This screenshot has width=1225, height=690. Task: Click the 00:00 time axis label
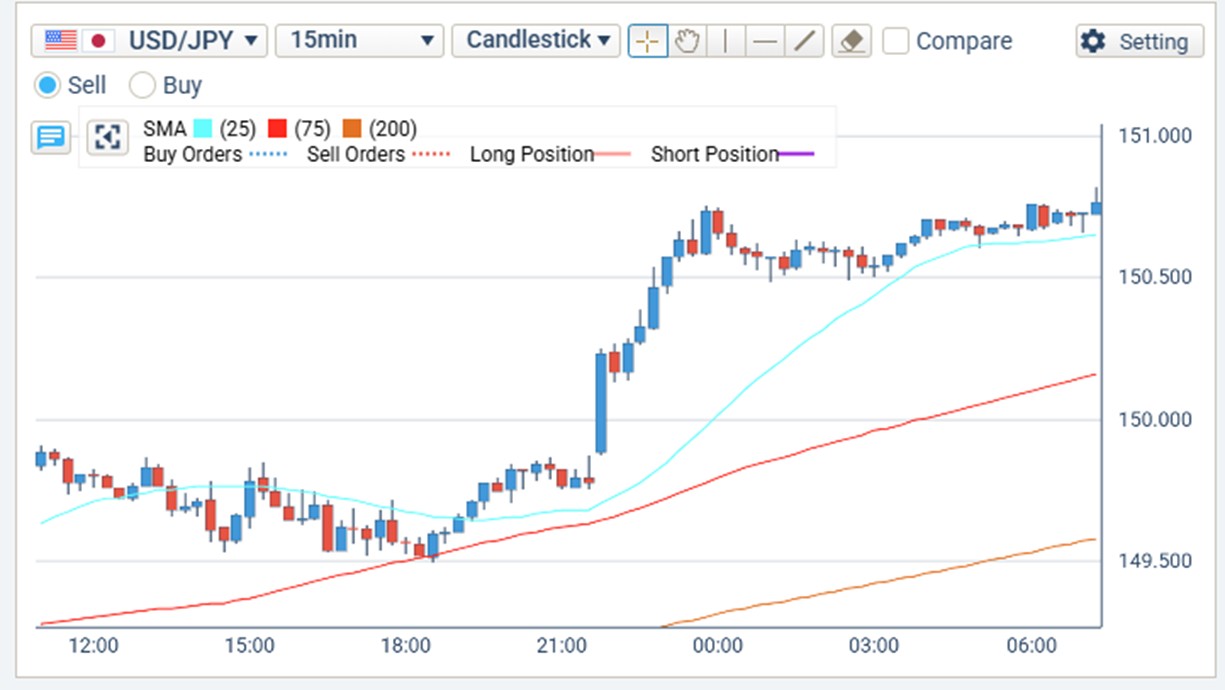pyautogui.click(x=717, y=646)
